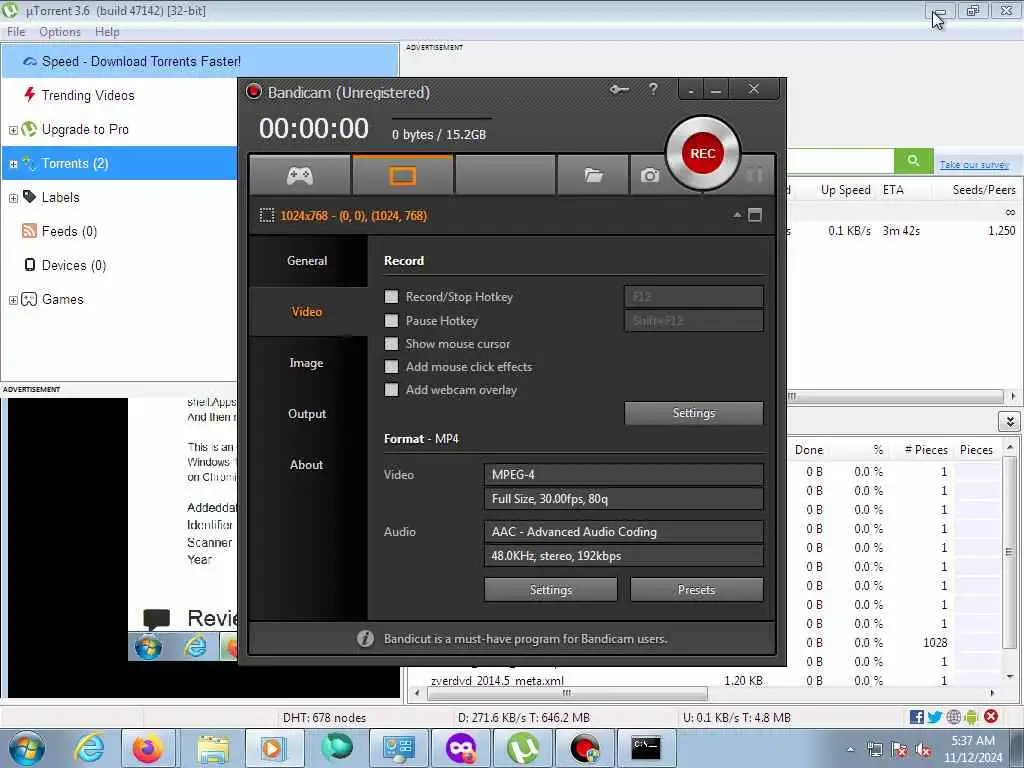Switch to Bandicam General tab

pos(308,261)
